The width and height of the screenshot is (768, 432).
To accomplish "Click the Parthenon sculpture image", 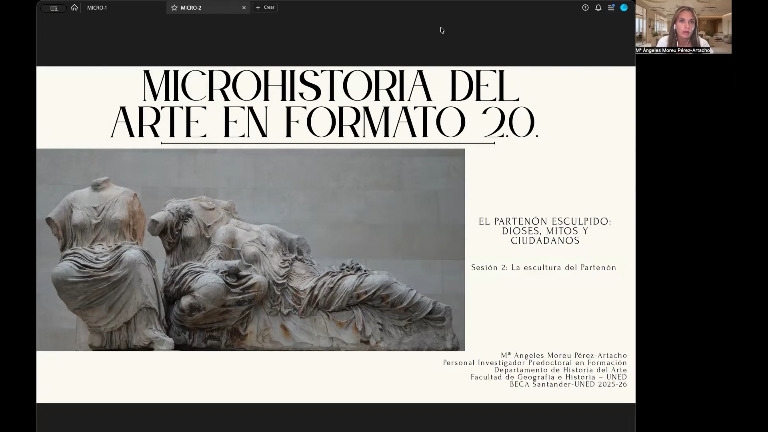I will click(250, 250).
